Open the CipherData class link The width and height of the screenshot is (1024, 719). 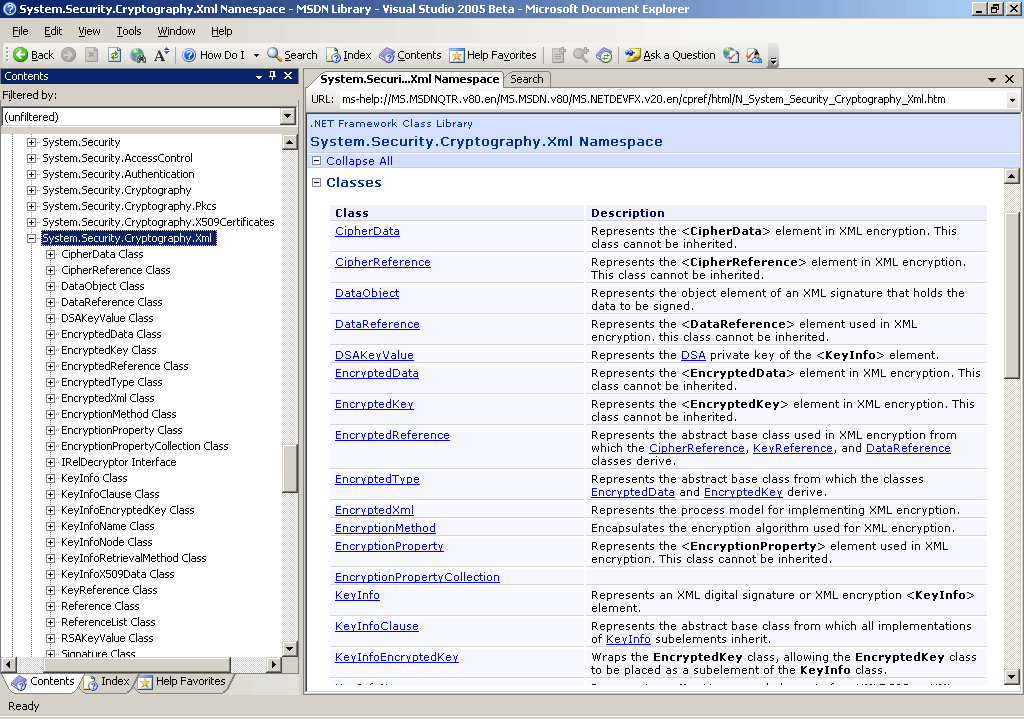point(367,231)
